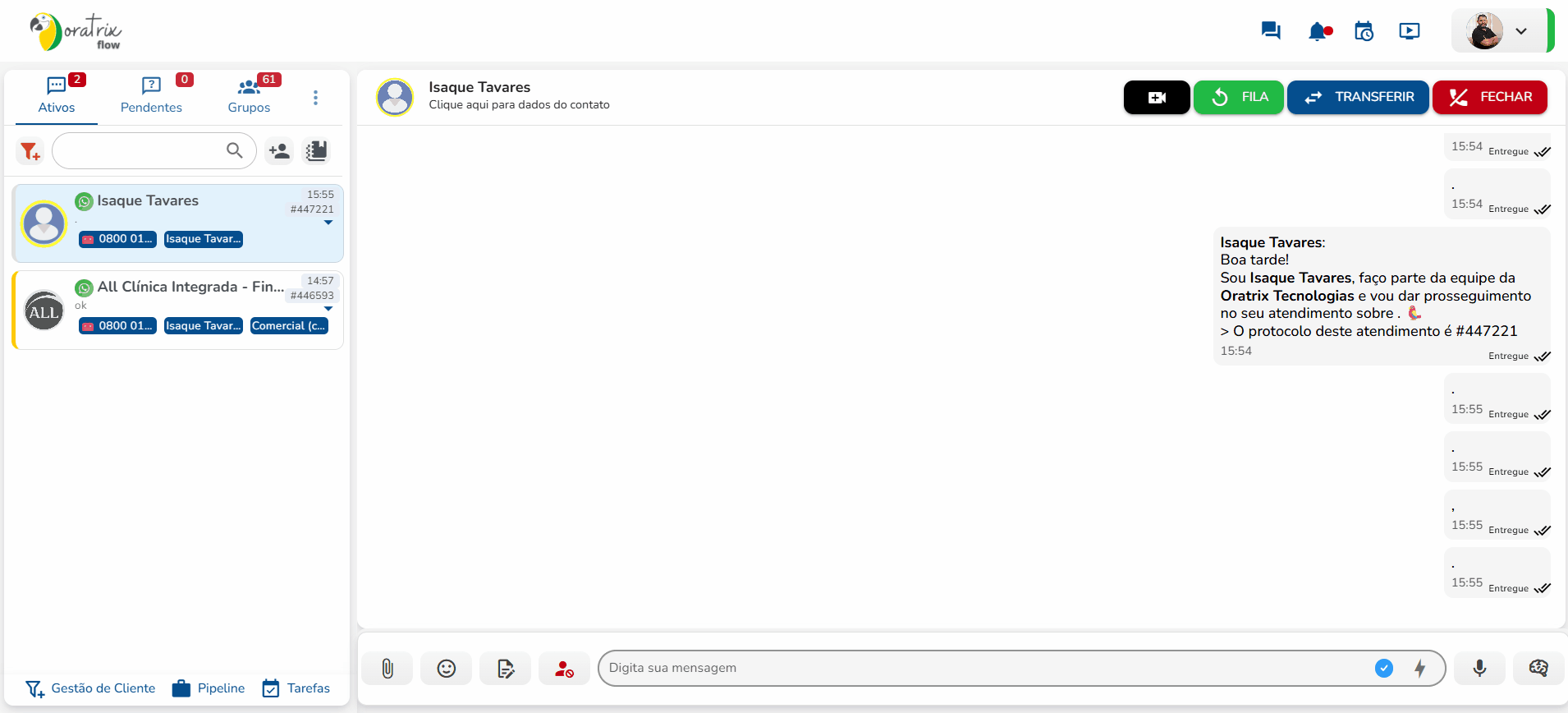The width and height of the screenshot is (1568, 713).
Task: Open the three-dot more options menu
Action: [315, 98]
